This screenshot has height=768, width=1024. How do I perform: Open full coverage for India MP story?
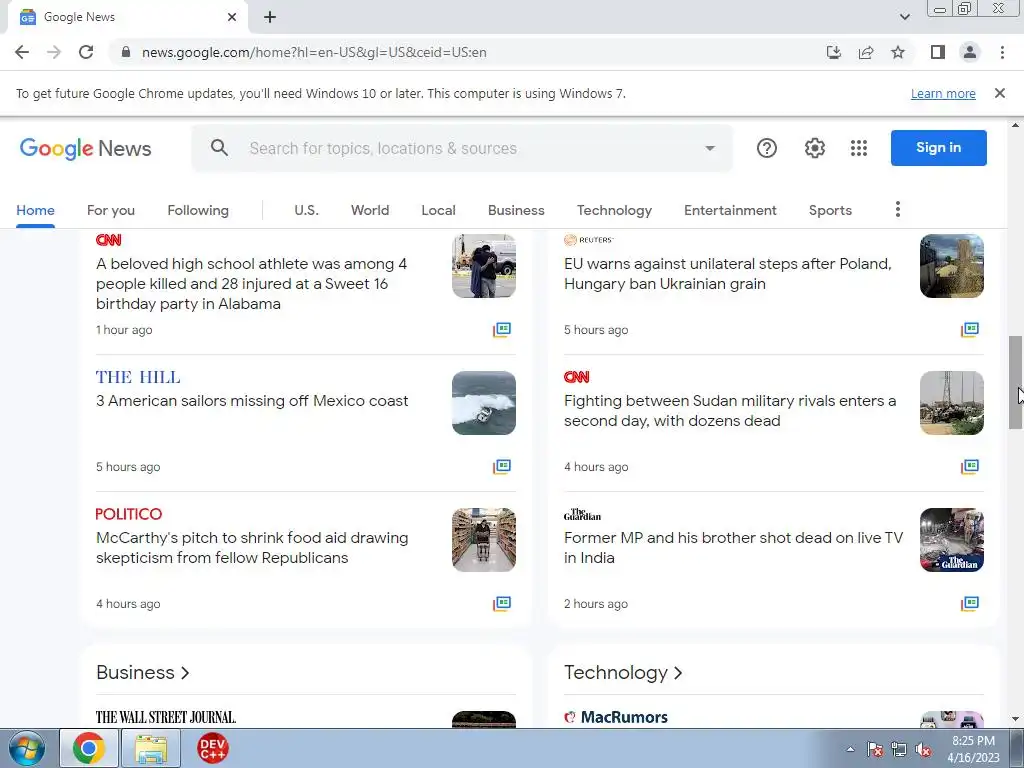coord(970,604)
